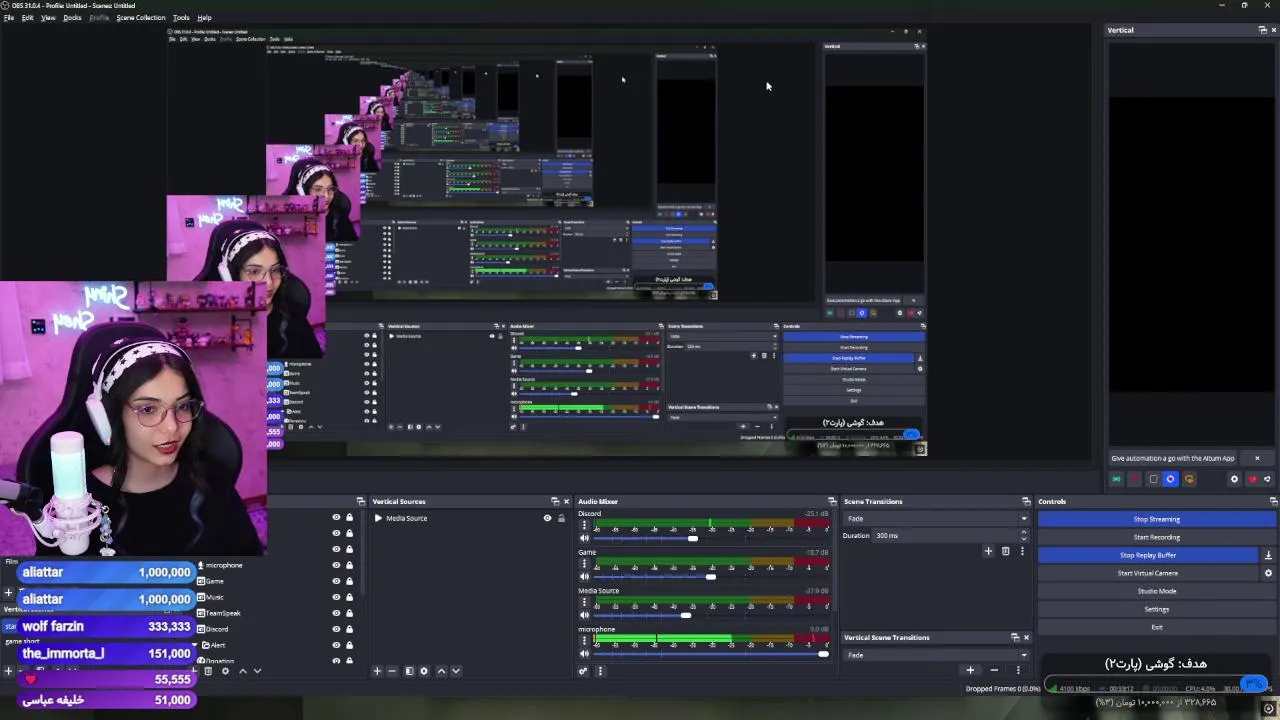Toggle lock on the microphone source
1280x720 pixels.
point(349,565)
